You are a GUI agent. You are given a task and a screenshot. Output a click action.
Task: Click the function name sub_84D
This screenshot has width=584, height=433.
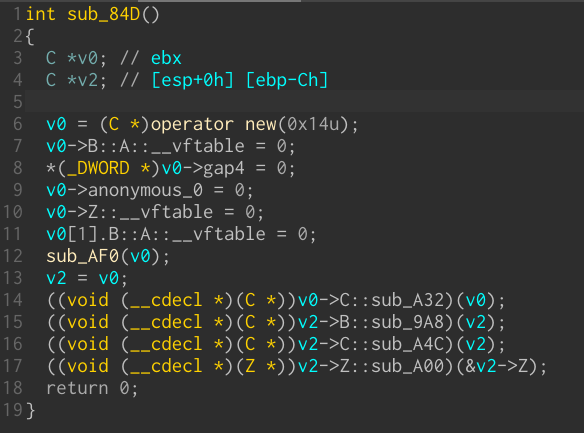tap(103, 15)
